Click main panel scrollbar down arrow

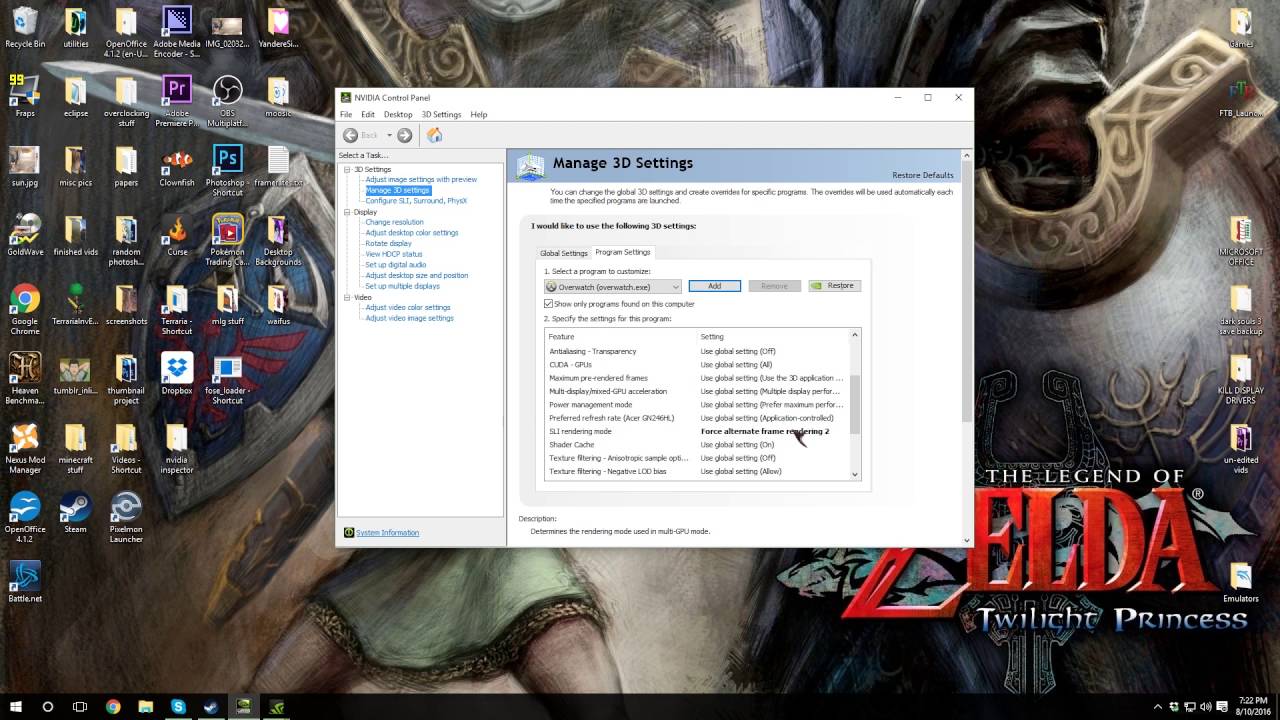coord(966,540)
